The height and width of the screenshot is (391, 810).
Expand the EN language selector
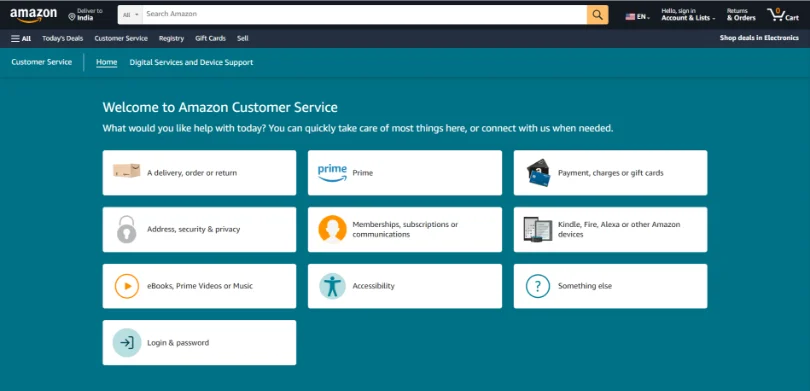[x=637, y=17]
